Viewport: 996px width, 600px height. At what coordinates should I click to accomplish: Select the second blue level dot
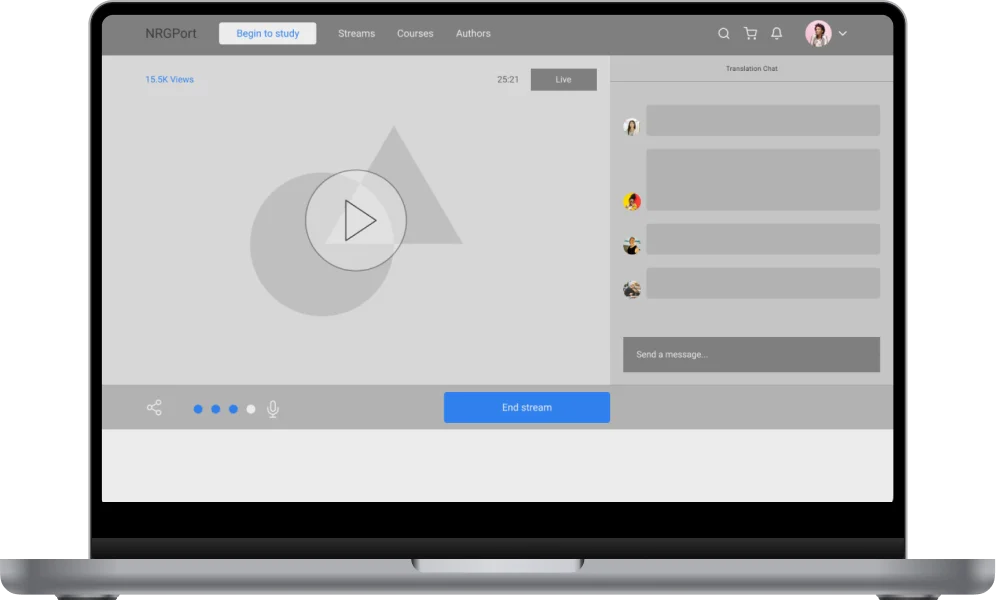click(x=216, y=409)
